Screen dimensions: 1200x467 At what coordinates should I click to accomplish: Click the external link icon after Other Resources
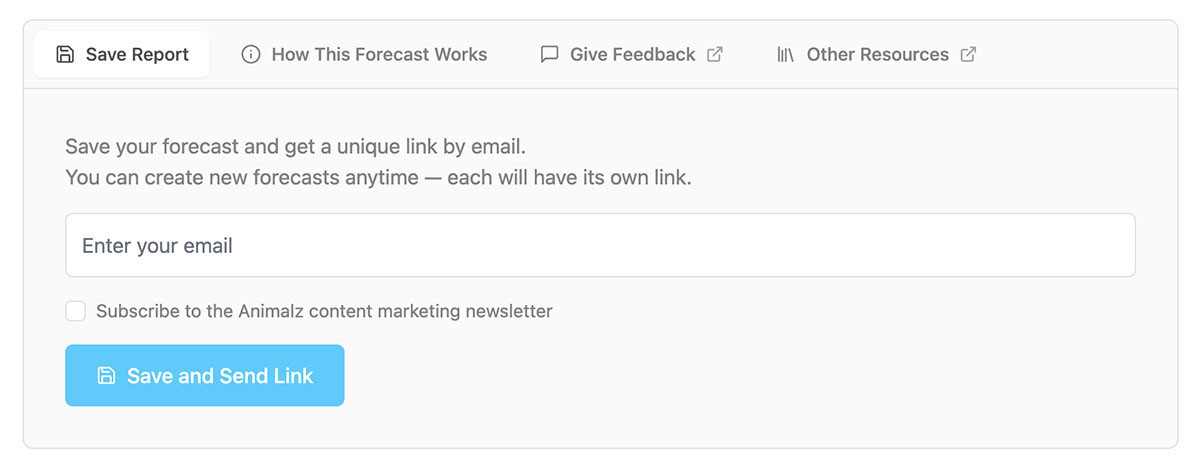pos(968,54)
